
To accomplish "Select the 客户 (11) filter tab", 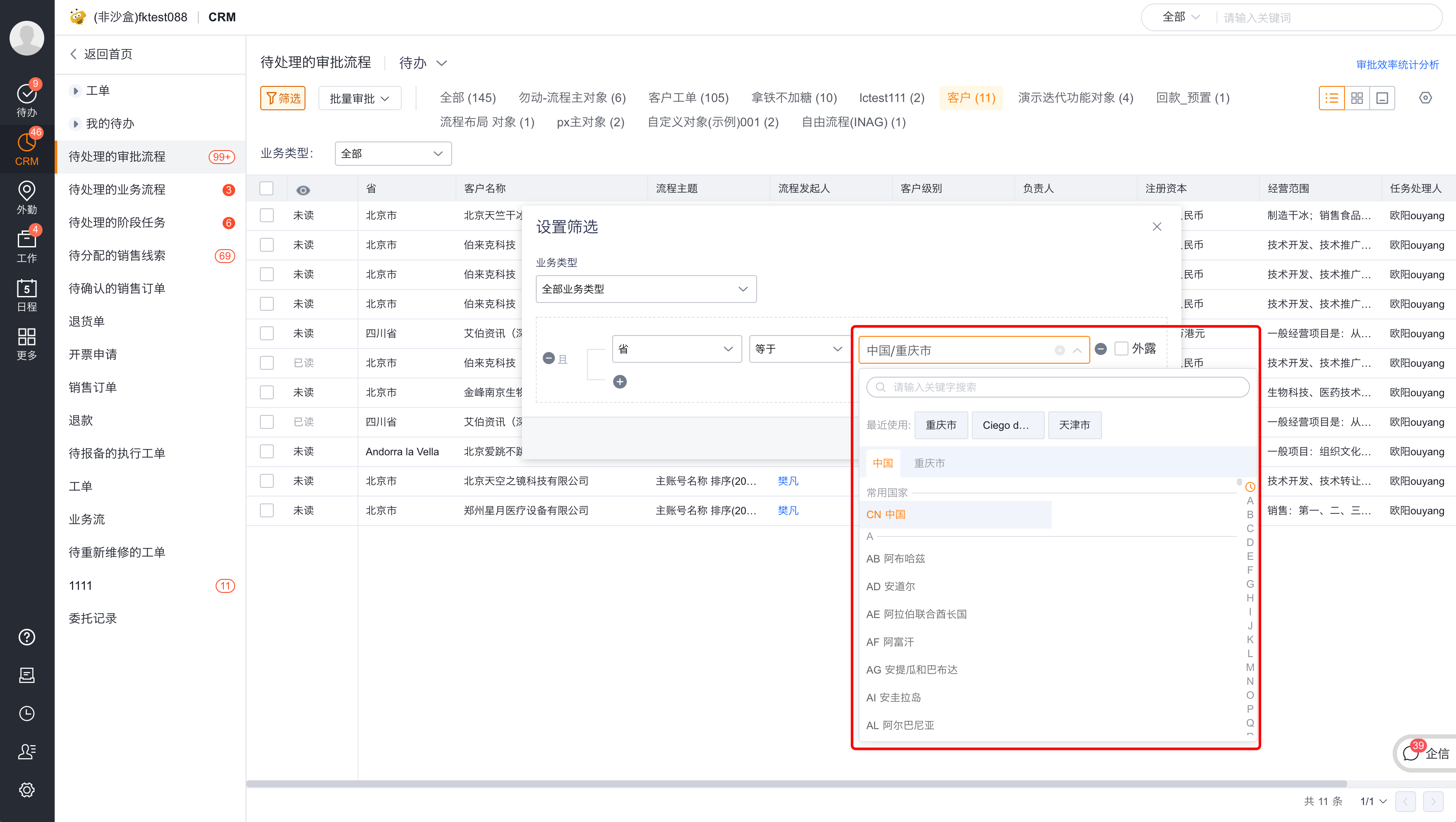I will point(971,98).
